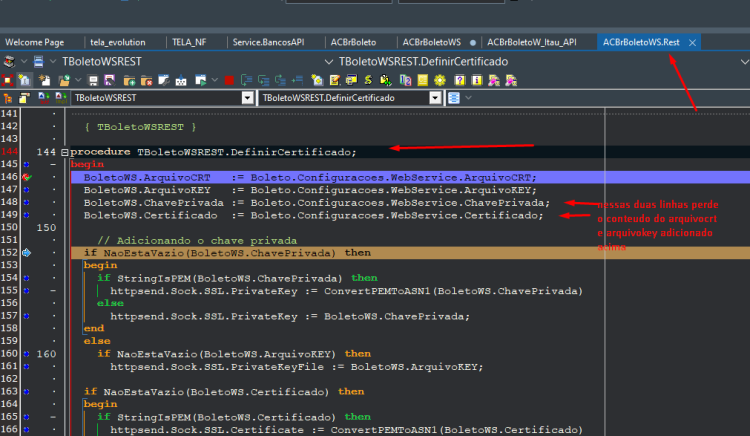Screen dimensions: 750x436
Task: Open the Service.BancosAPI tab
Action: tap(268, 42)
